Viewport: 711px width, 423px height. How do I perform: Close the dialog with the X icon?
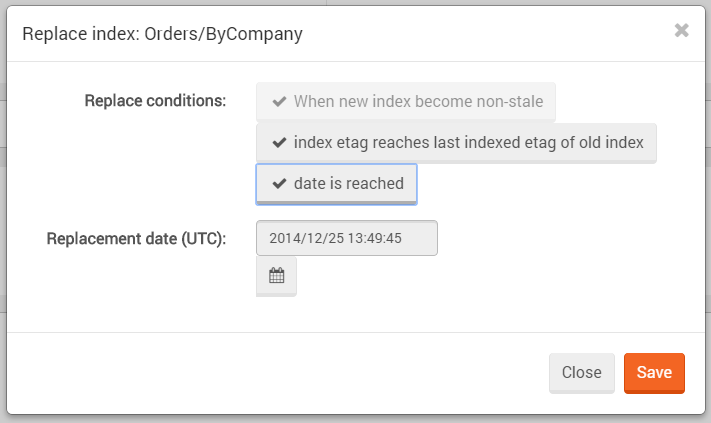click(681, 30)
